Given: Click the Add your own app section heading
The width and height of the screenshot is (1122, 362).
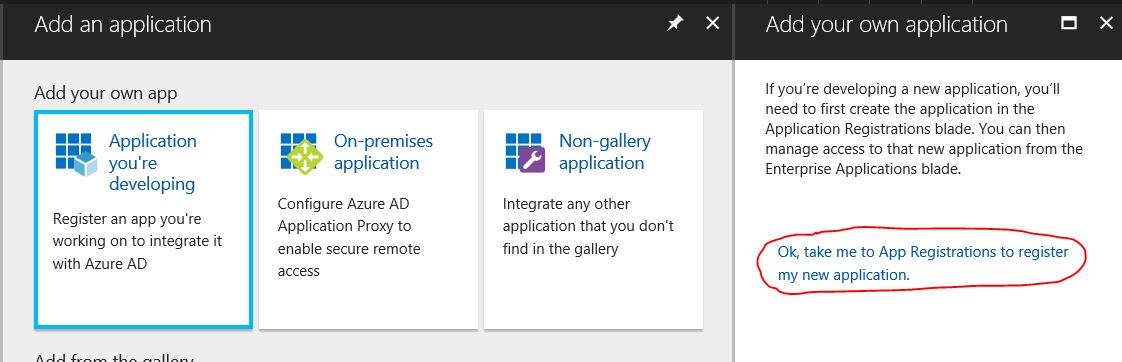Looking at the screenshot, I should (105, 93).
